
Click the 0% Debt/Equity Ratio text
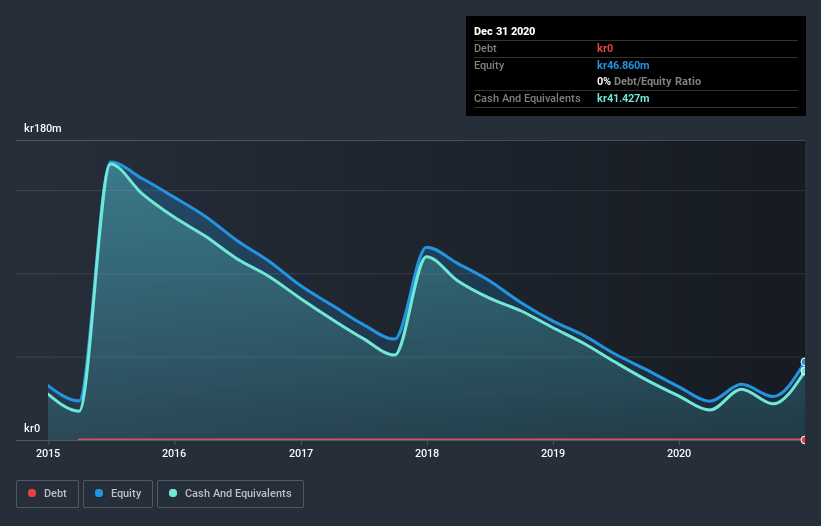click(x=649, y=82)
